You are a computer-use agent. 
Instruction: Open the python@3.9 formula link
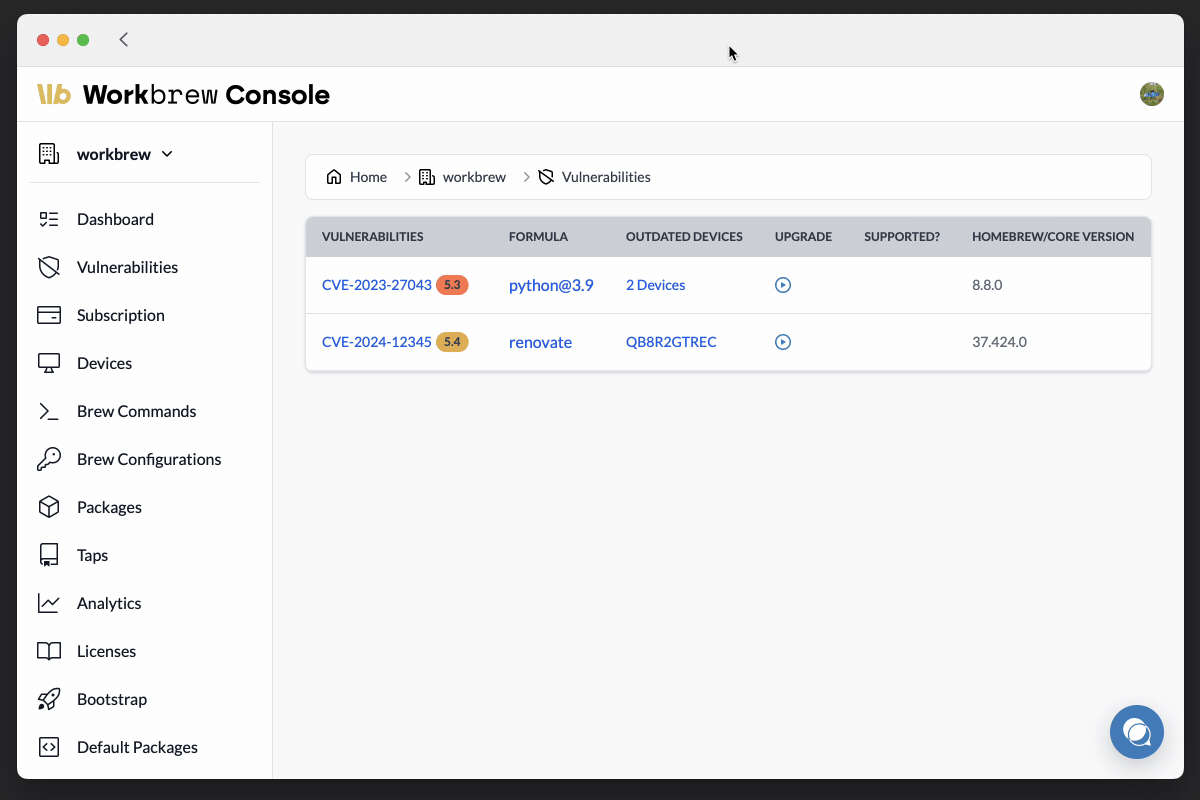pyautogui.click(x=551, y=285)
